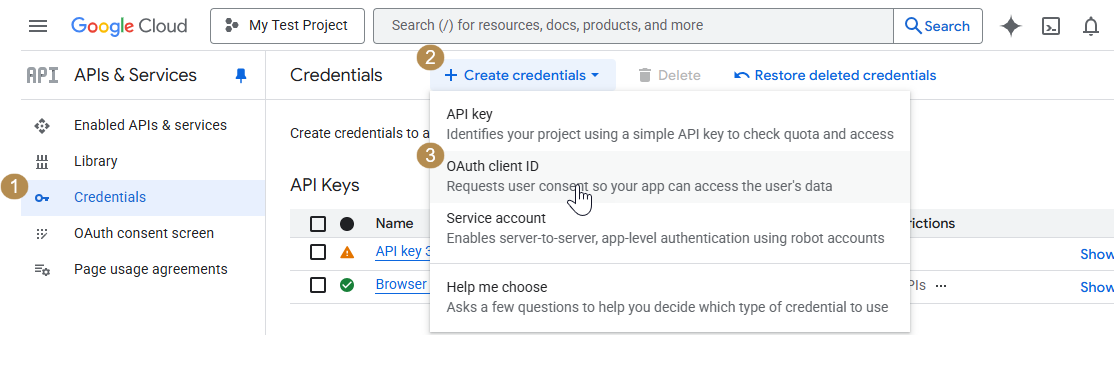Screen dimensions: 1114x373
Task: Click the black status dot column header
Action: pyautogui.click(x=347, y=224)
